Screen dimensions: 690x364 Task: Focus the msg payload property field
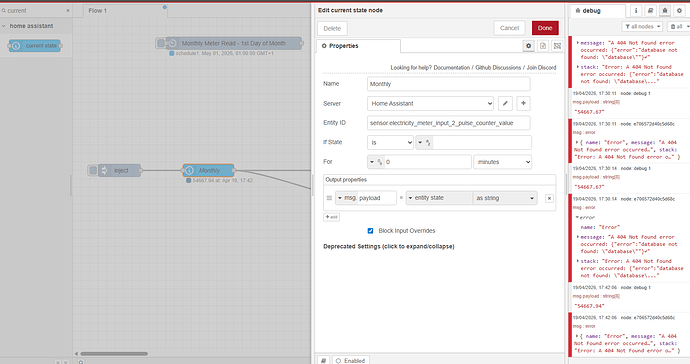377,198
